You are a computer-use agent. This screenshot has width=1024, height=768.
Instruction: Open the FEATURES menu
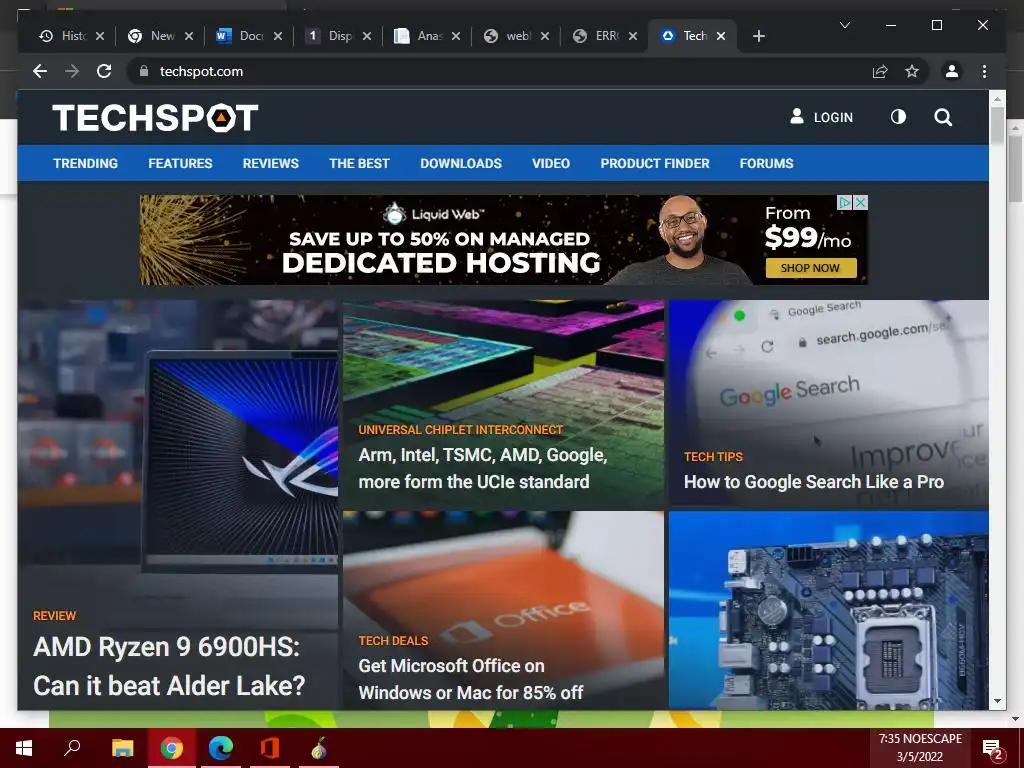point(180,163)
